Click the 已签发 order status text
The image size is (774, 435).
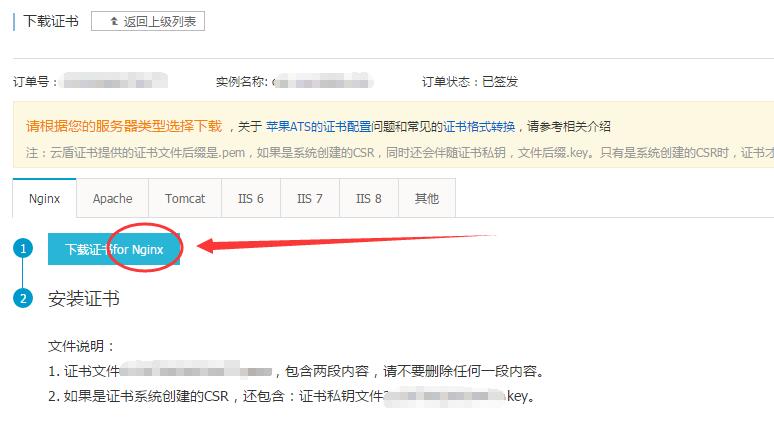(x=500, y=81)
